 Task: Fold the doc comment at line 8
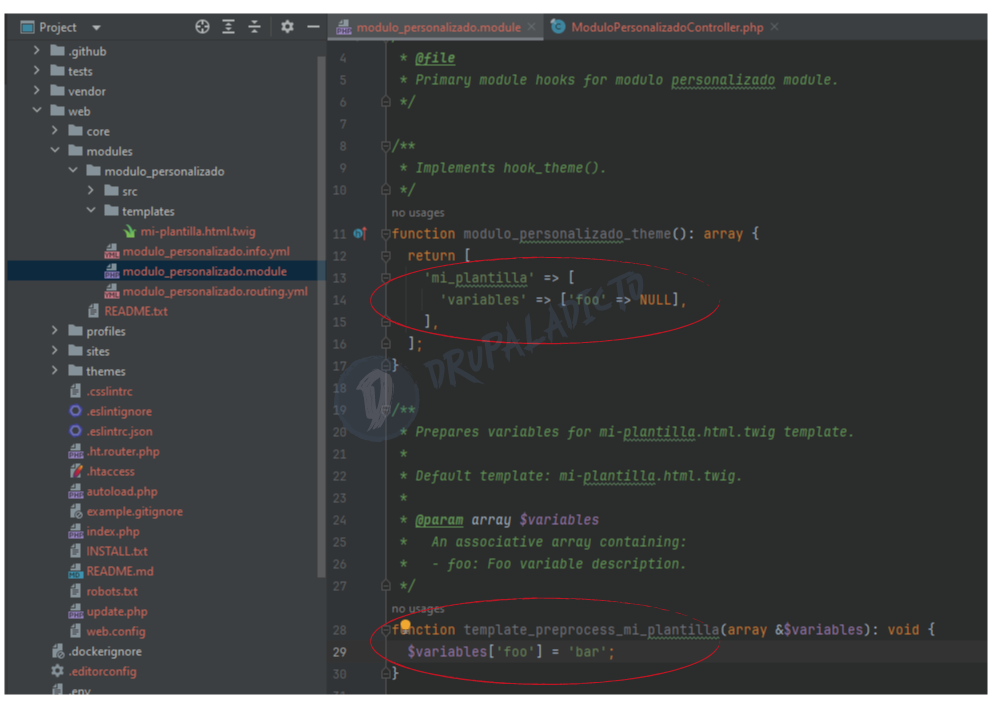385,146
